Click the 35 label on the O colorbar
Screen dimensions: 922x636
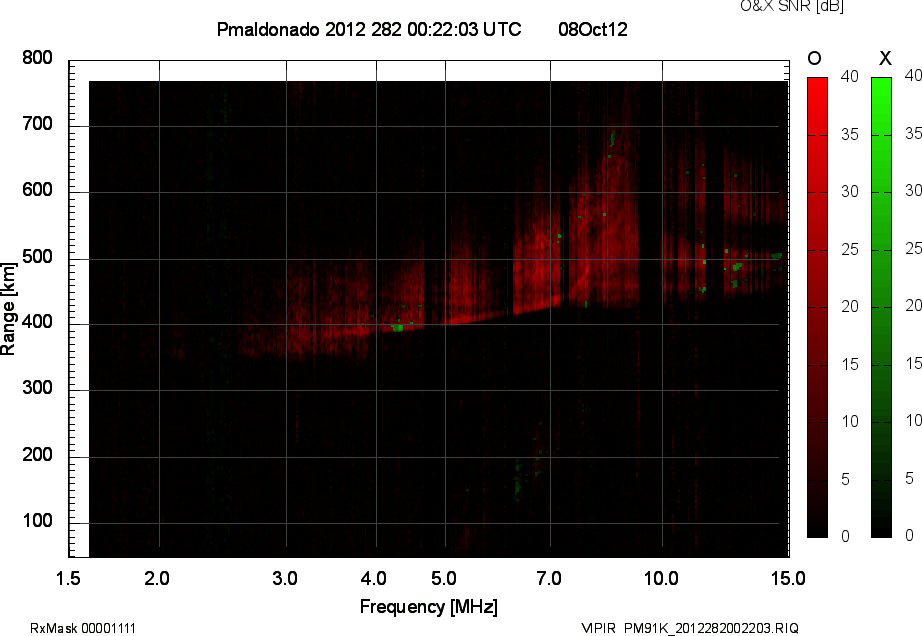[850, 135]
